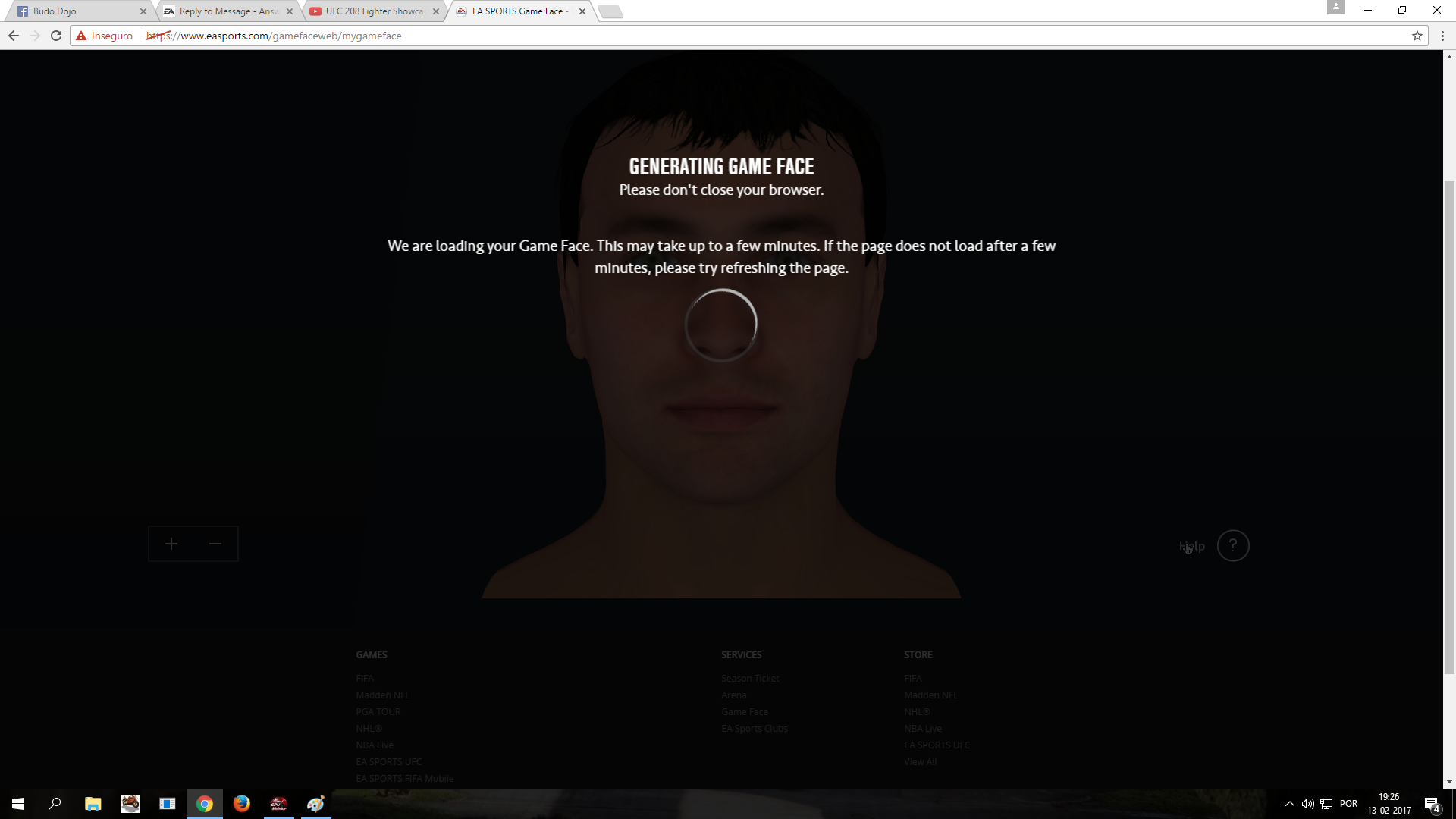Close the Budo Dojo tab
This screenshot has height=819, width=1456.
coord(143,11)
